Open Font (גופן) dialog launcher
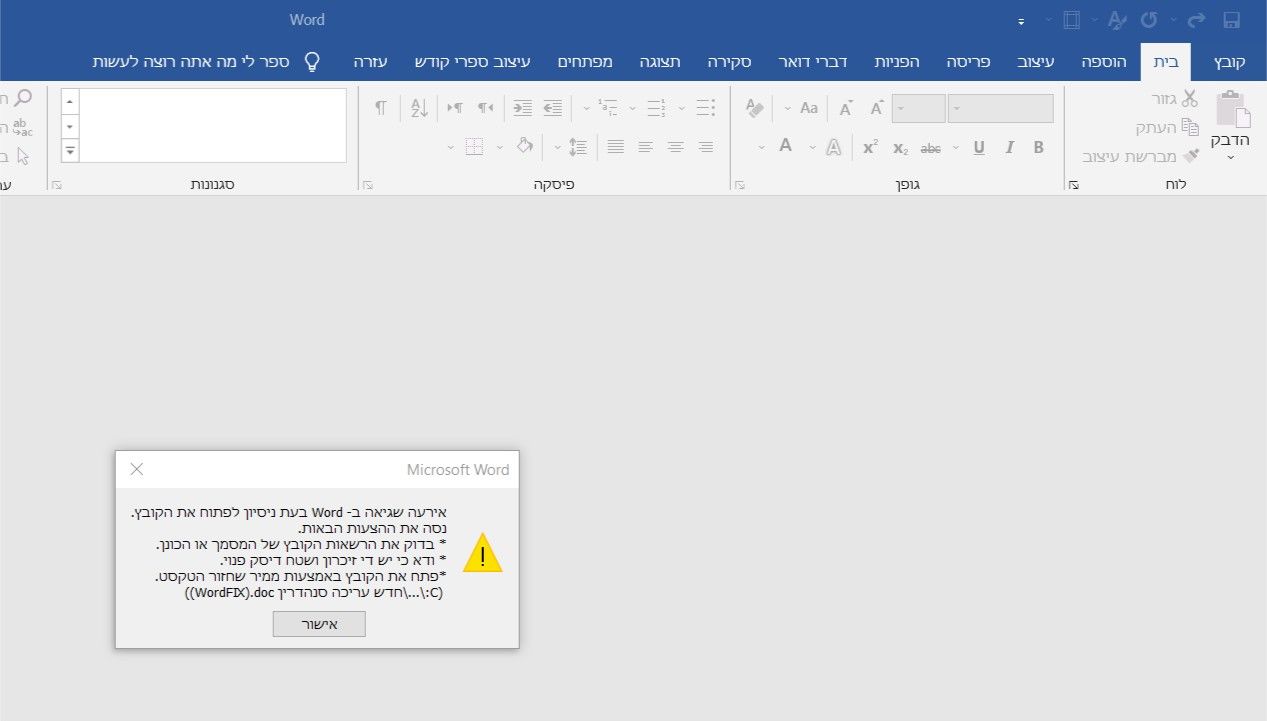The width and height of the screenshot is (1267, 721). pos(740,185)
